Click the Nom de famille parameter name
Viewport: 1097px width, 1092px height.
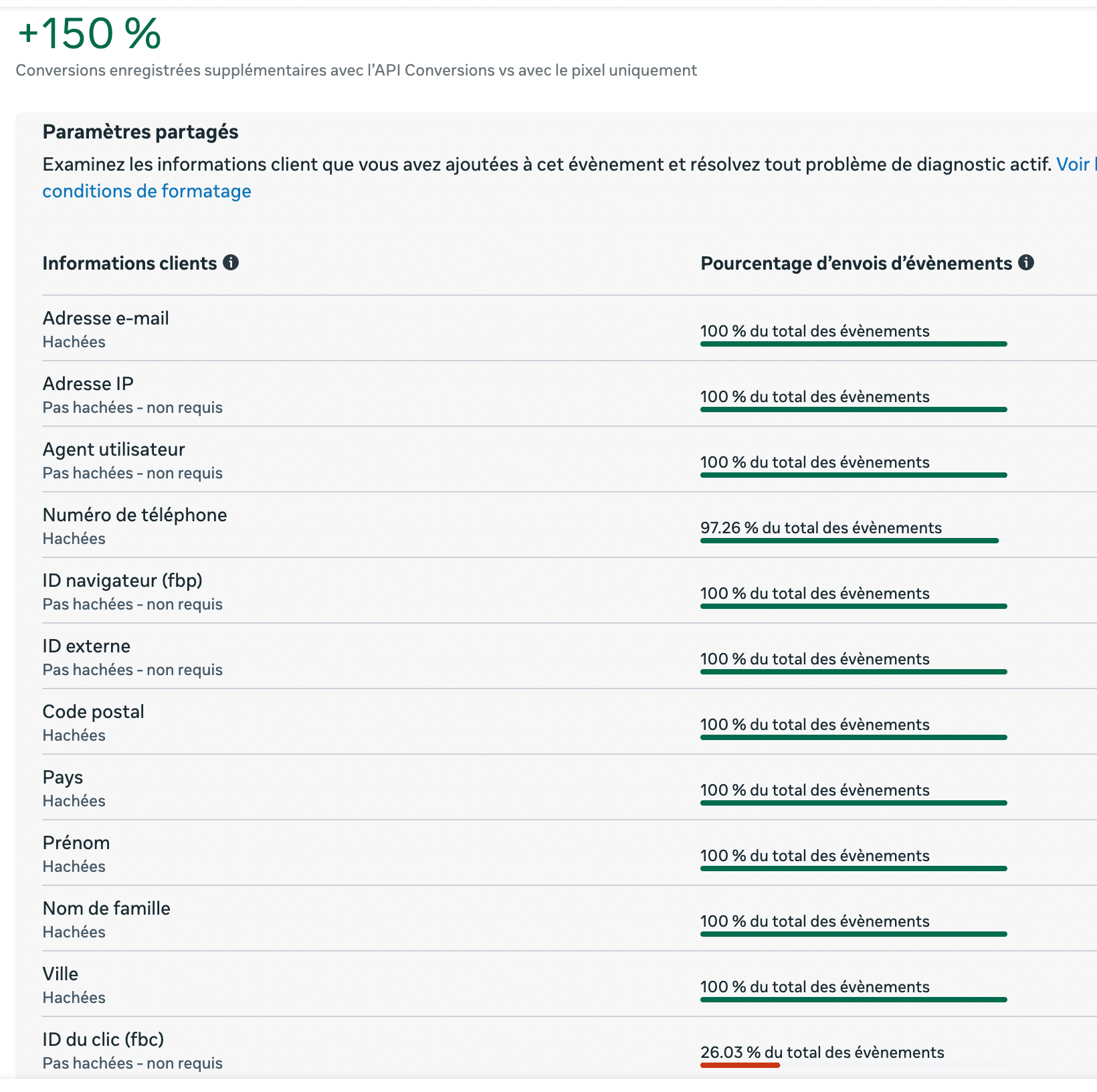click(x=106, y=908)
